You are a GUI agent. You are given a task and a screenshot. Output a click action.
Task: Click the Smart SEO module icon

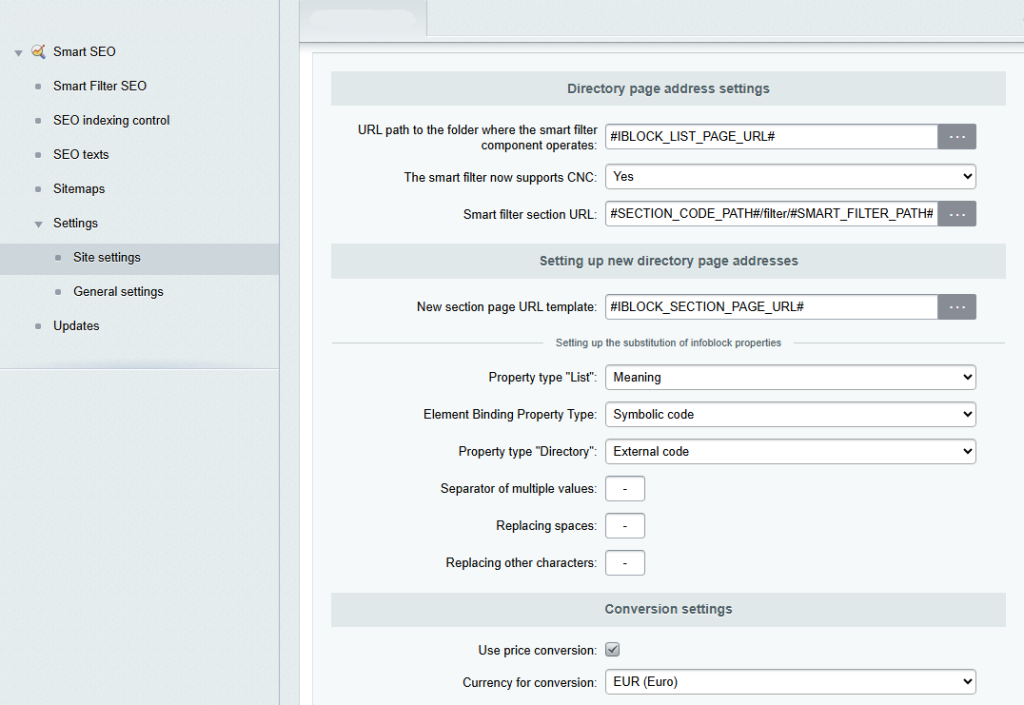pyautogui.click(x=39, y=51)
